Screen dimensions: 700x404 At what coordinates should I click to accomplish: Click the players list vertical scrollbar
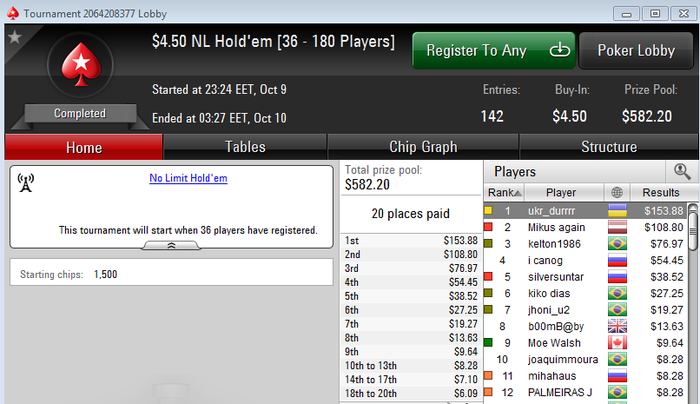693,304
